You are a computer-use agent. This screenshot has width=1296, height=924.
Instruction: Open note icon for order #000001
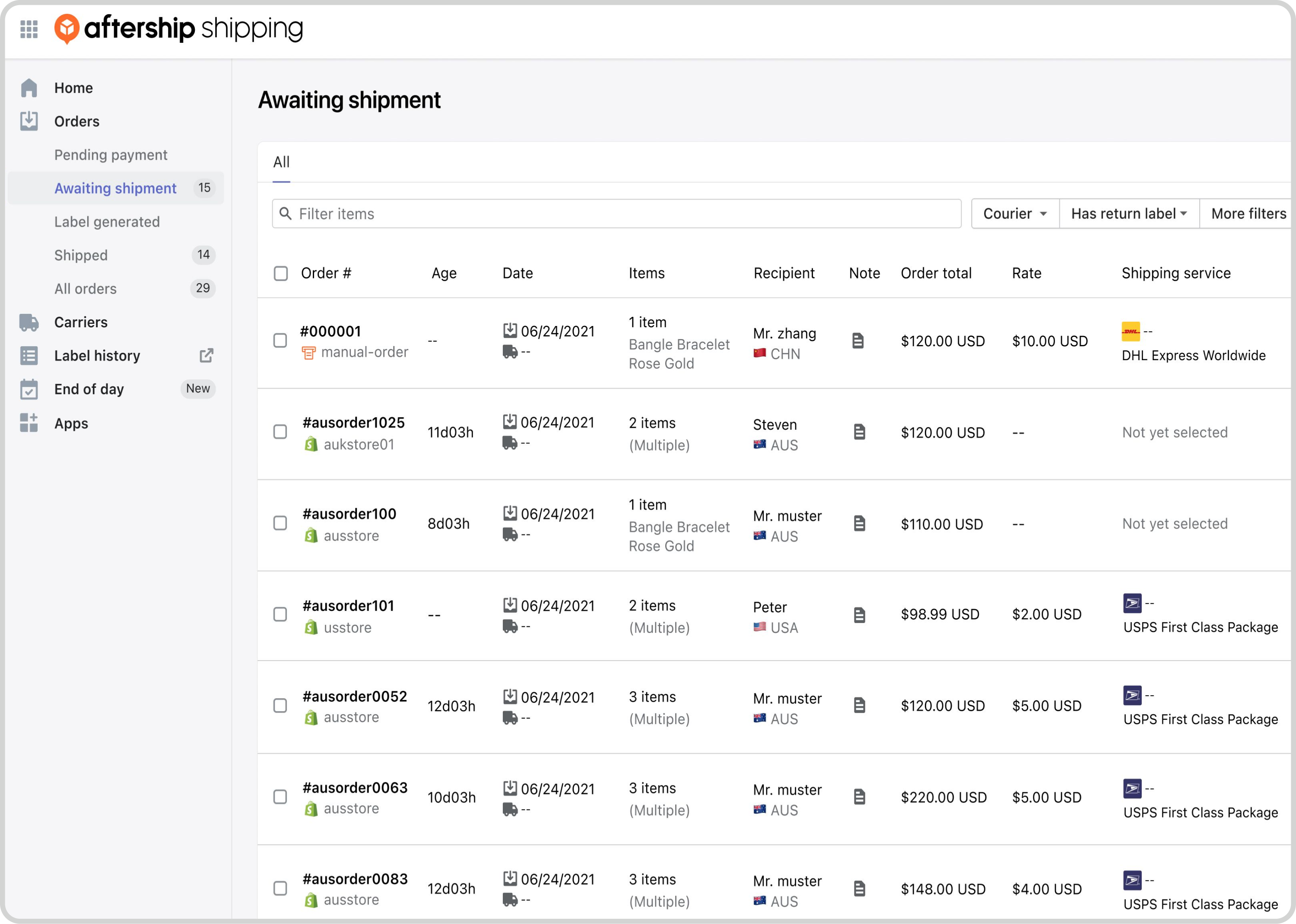pyautogui.click(x=858, y=341)
